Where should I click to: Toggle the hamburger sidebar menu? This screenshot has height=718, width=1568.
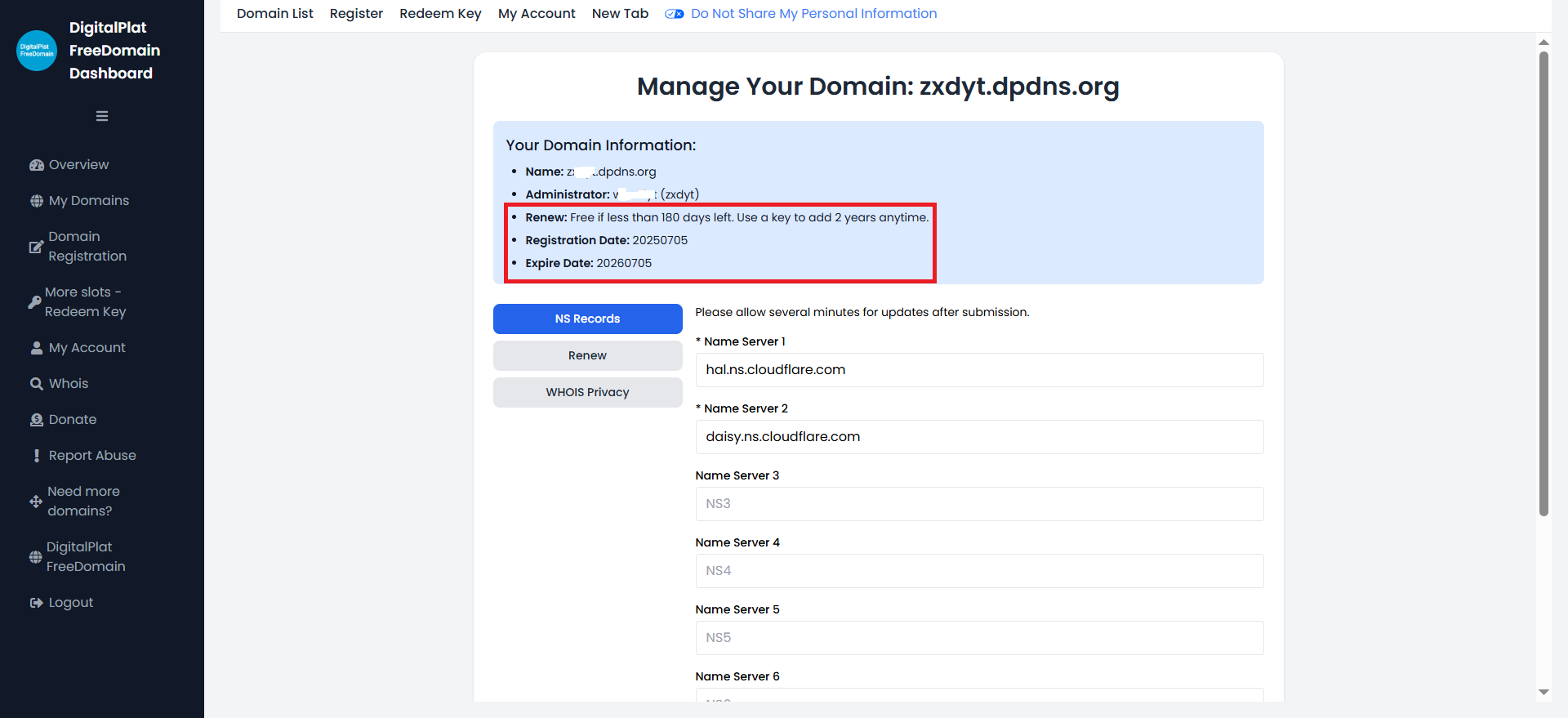102,116
